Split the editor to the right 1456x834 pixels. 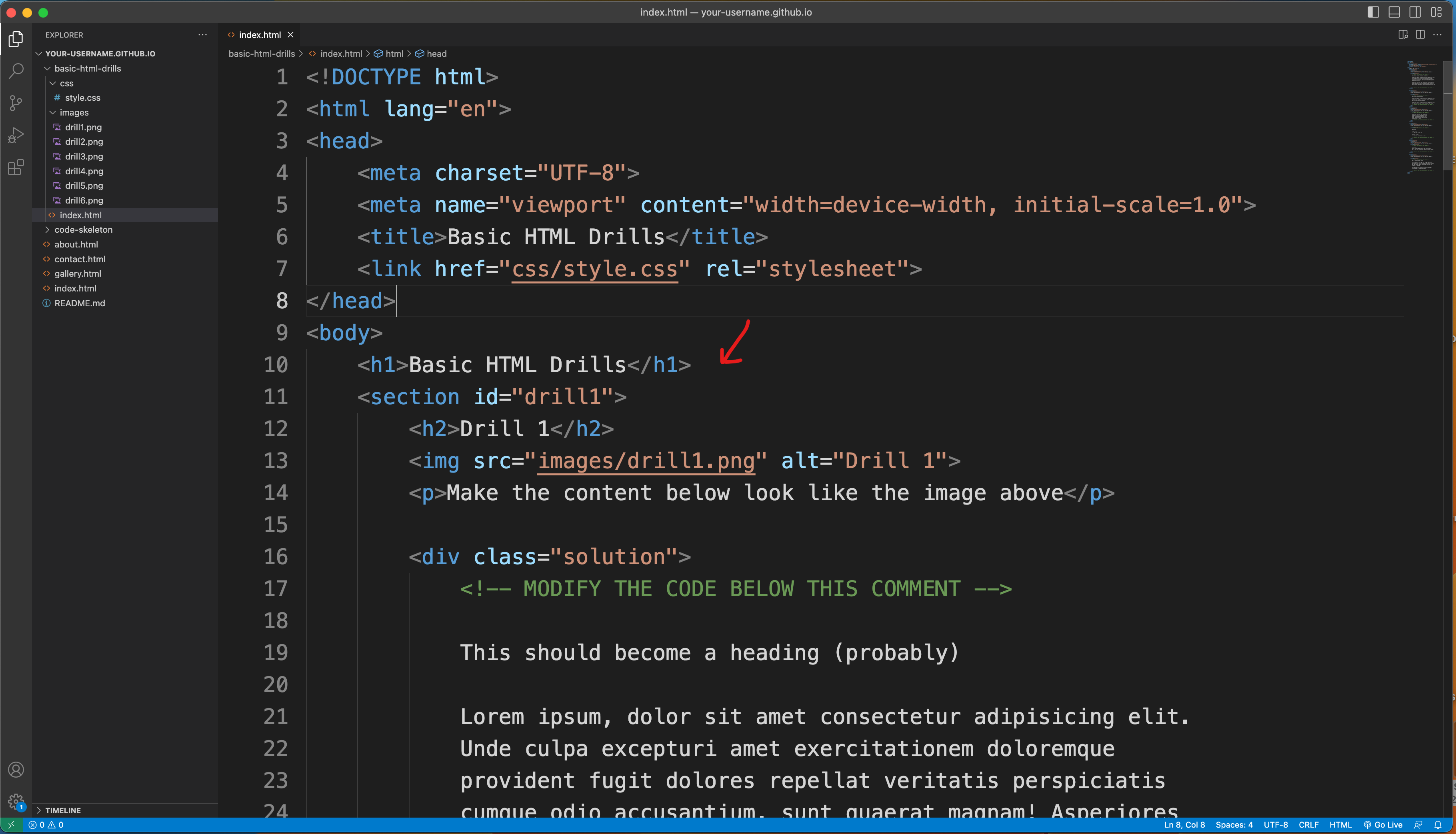(x=1420, y=35)
